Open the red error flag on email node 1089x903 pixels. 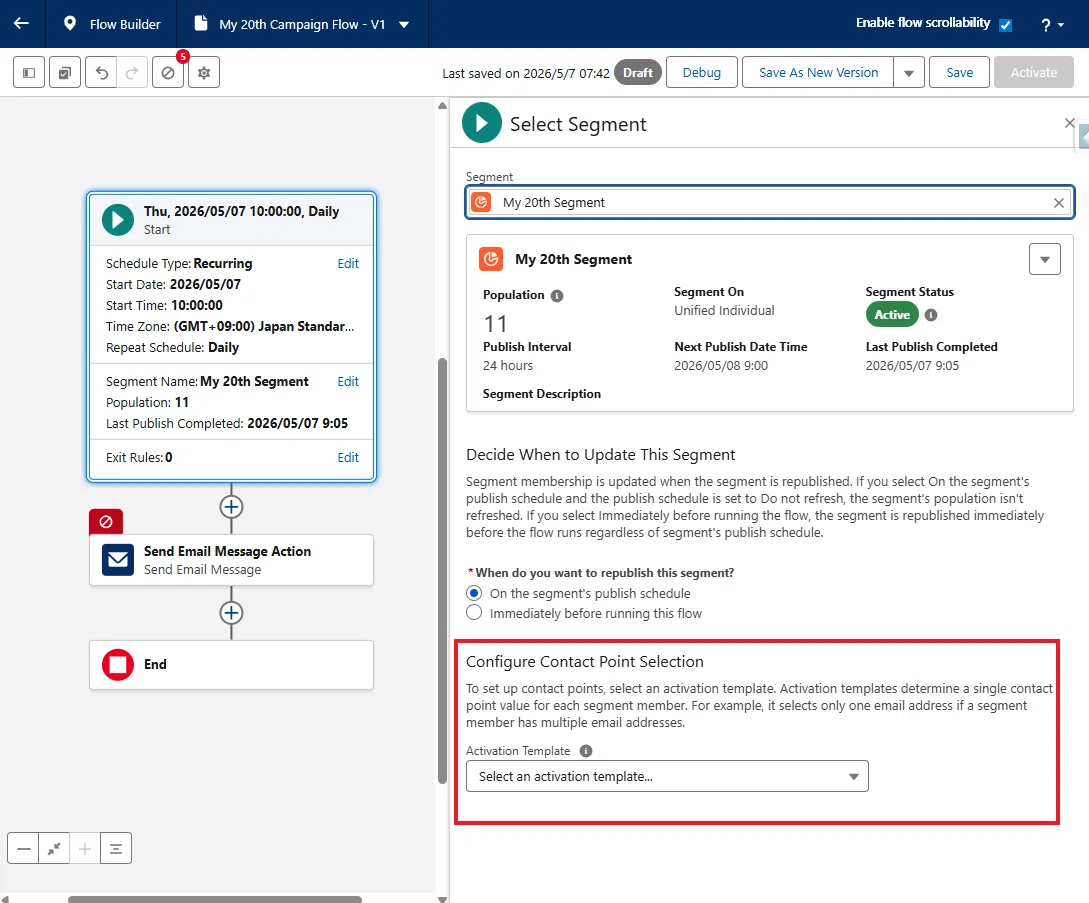[x=106, y=522]
